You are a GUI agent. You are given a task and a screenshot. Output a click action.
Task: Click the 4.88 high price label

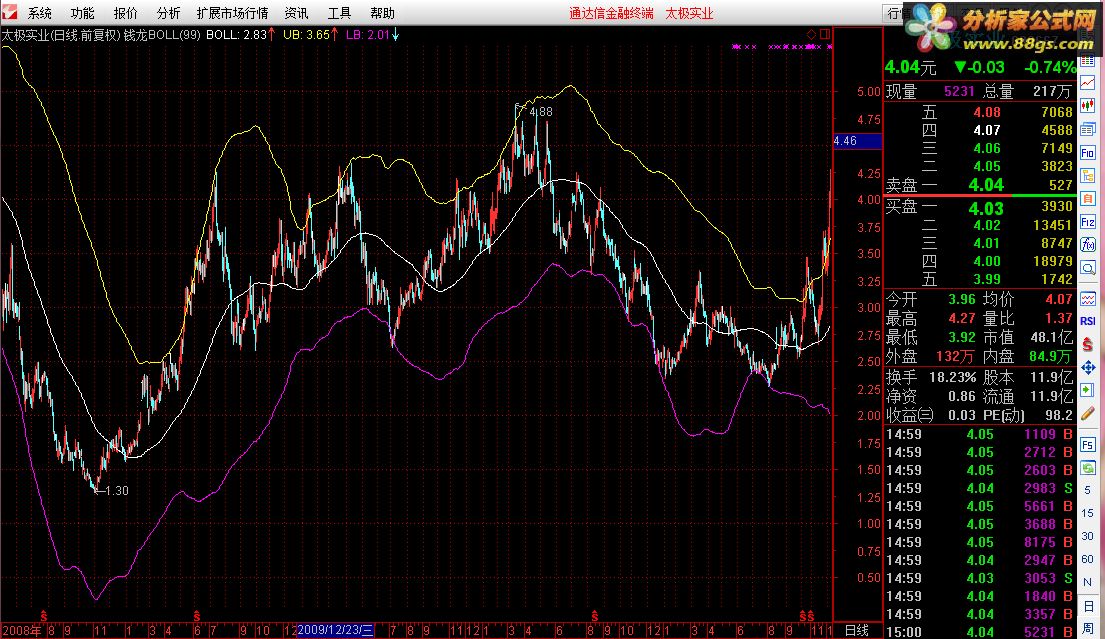tap(541, 111)
